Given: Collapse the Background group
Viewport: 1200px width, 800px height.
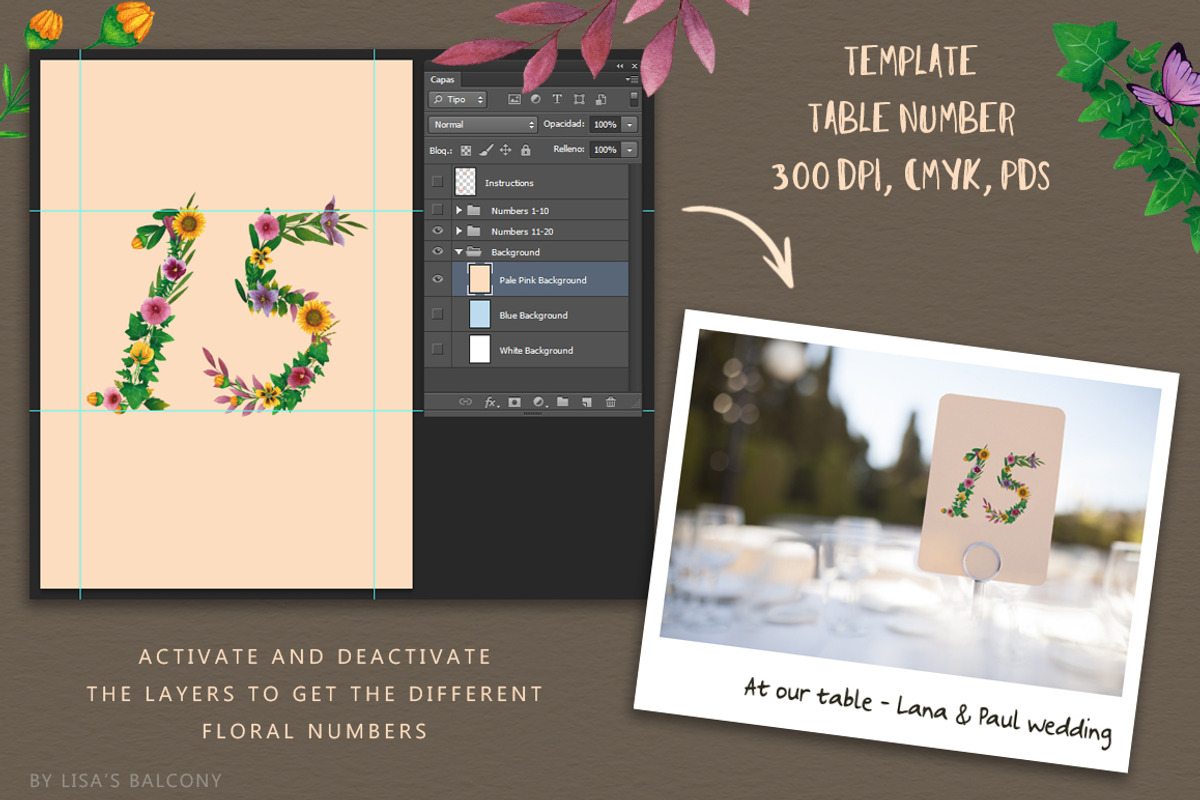Looking at the screenshot, I should click(459, 252).
